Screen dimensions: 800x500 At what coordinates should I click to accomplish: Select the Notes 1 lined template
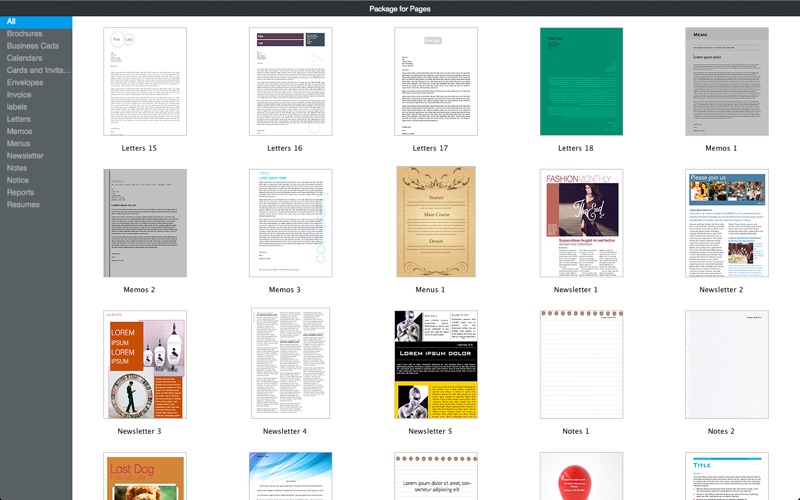tap(581, 364)
